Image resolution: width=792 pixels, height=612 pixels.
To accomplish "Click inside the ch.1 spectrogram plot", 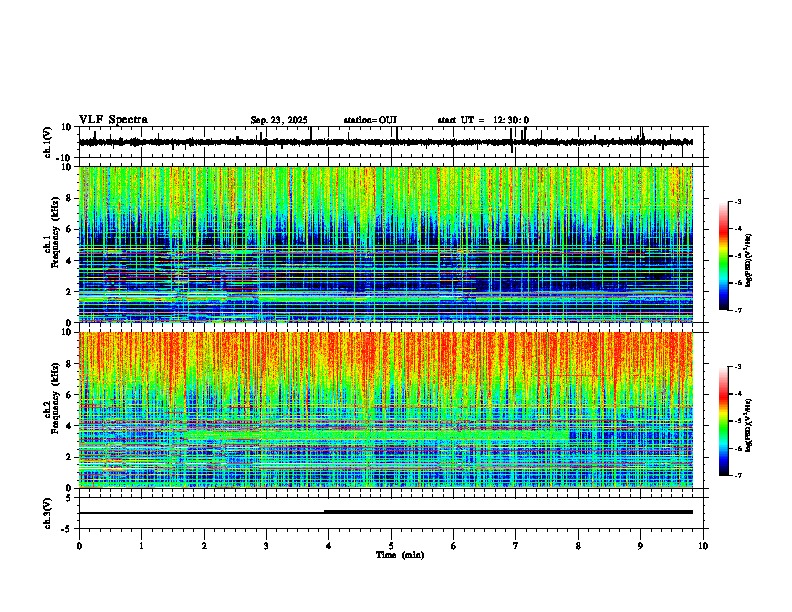I will pyautogui.click(x=386, y=244).
